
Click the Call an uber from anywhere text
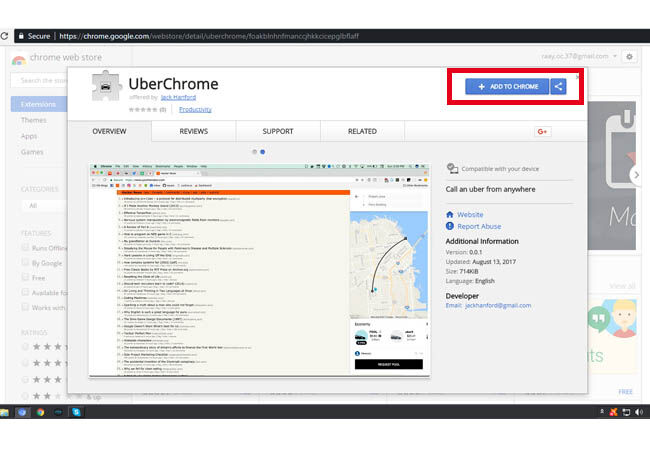click(x=490, y=189)
